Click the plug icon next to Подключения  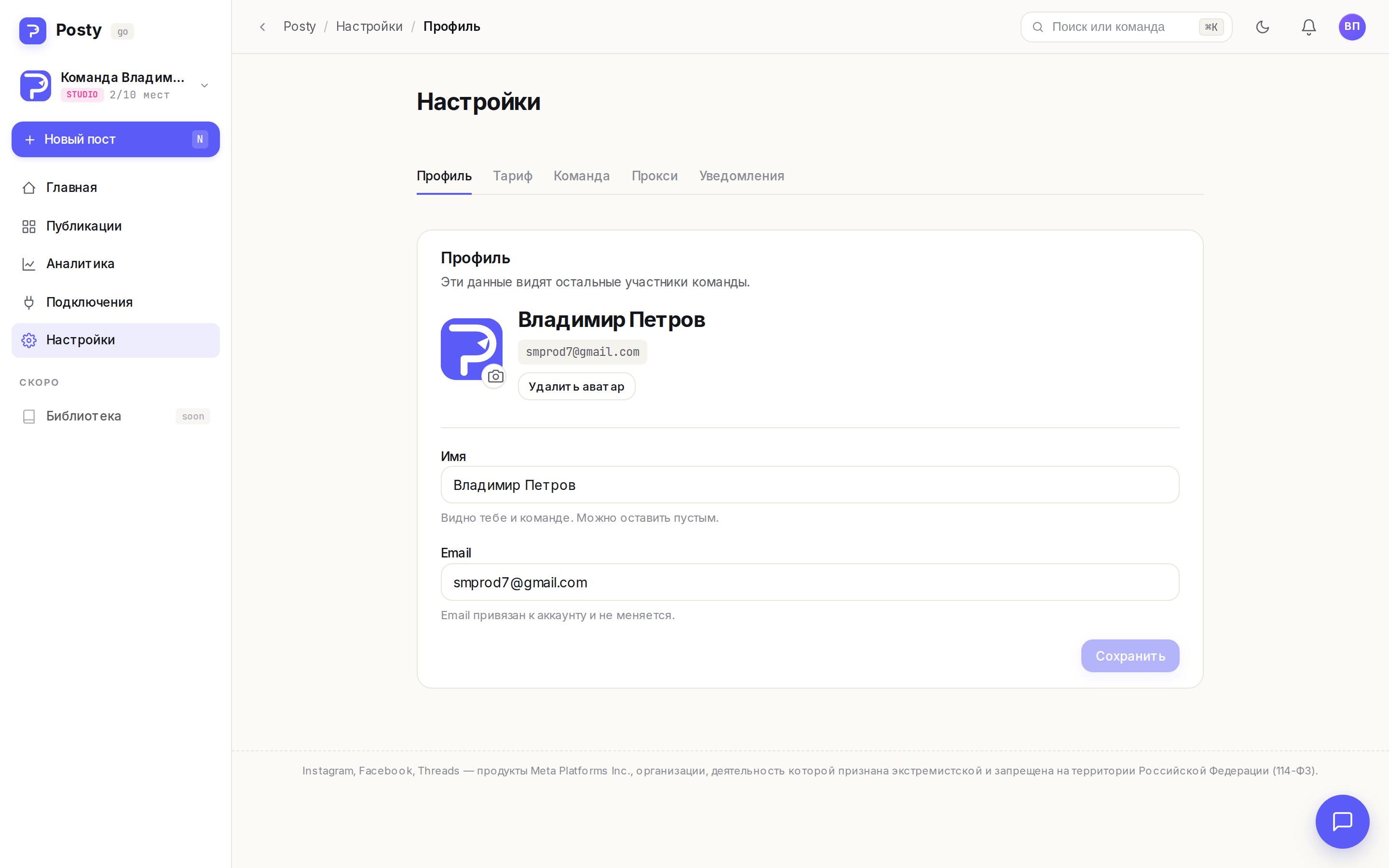[29, 302]
